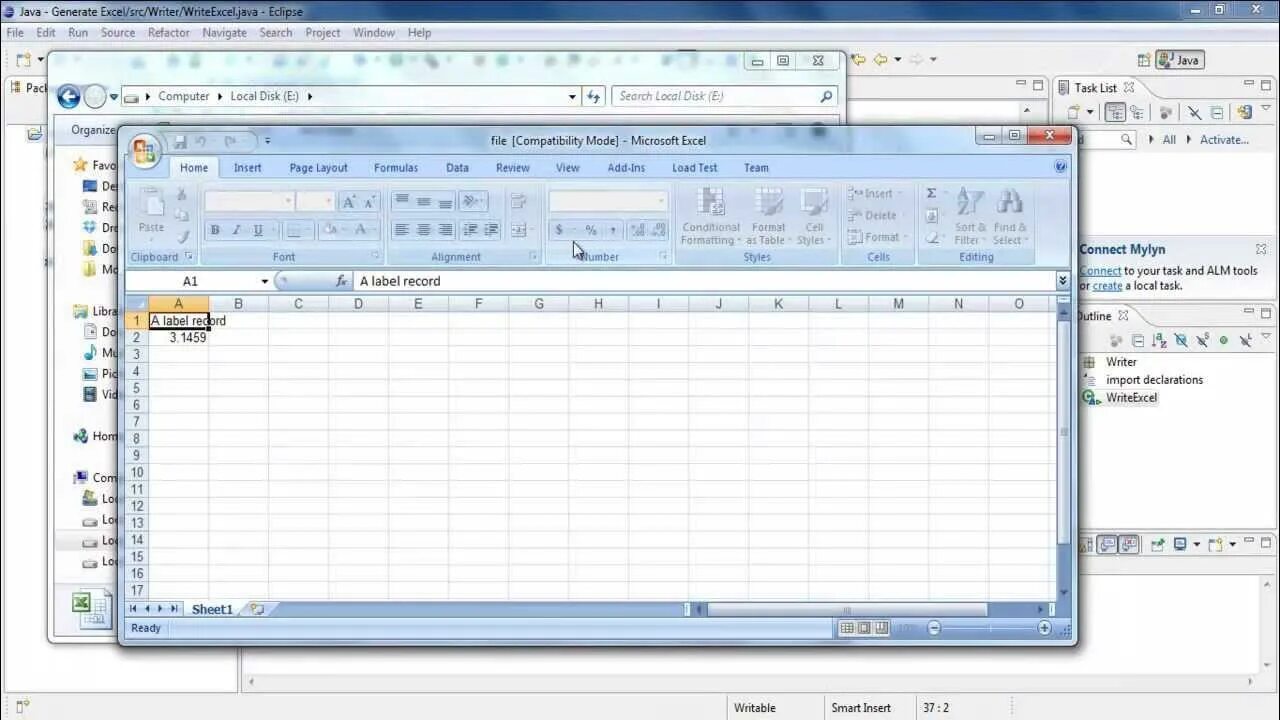Image resolution: width=1280 pixels, height=720 pixels.
Task: Click the Insert Function fx button
Action: coord(342,282)
